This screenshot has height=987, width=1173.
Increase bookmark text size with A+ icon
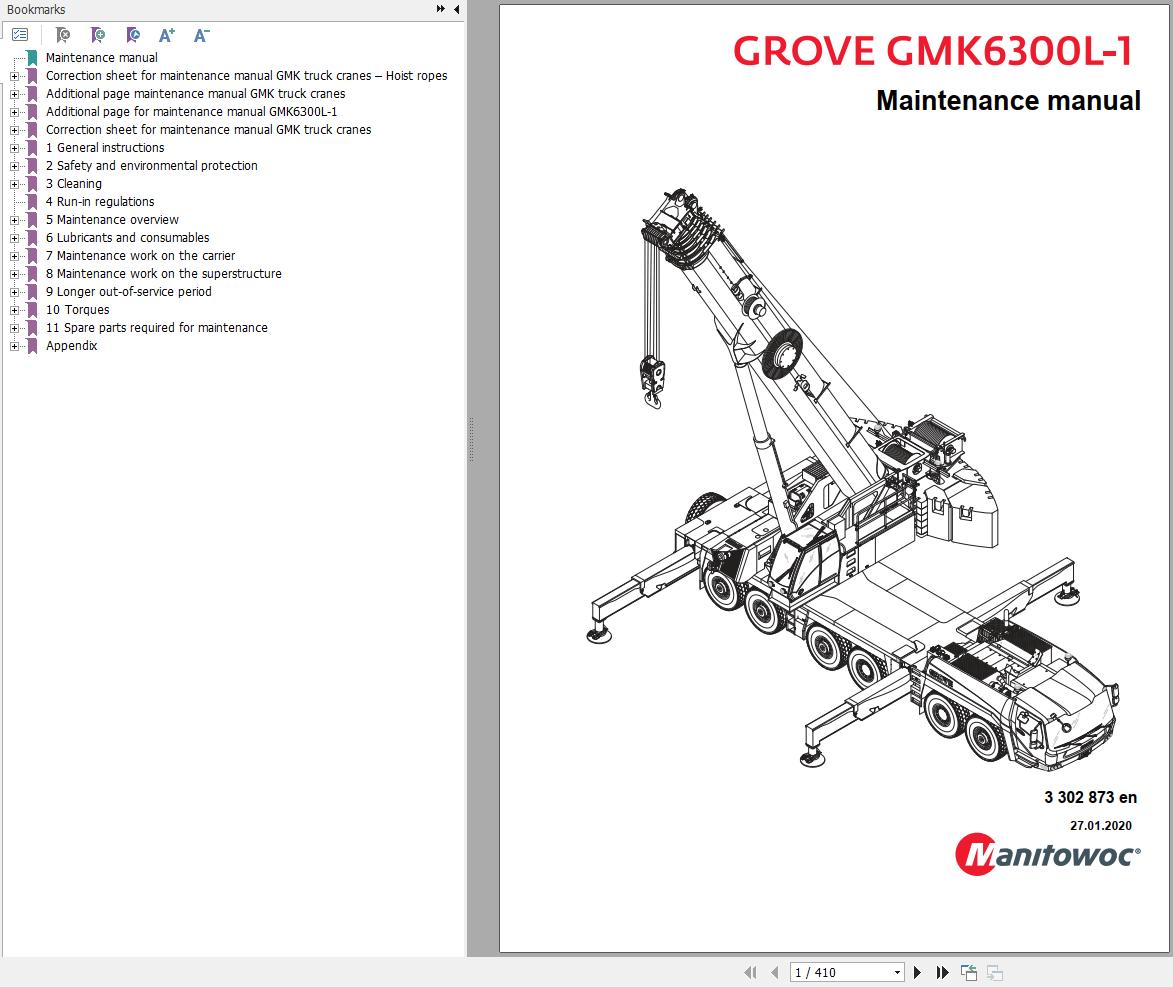tap(166, 35)
